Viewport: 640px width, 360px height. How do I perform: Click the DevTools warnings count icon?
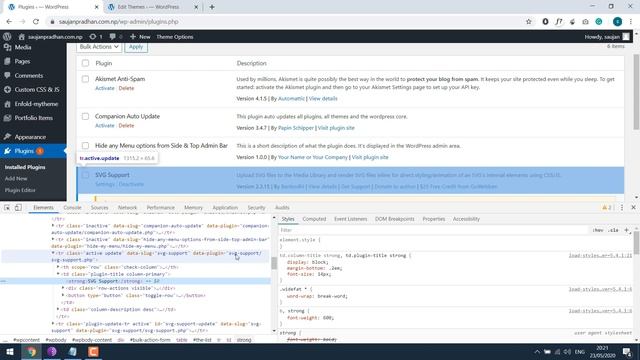[x=607, y=207]
